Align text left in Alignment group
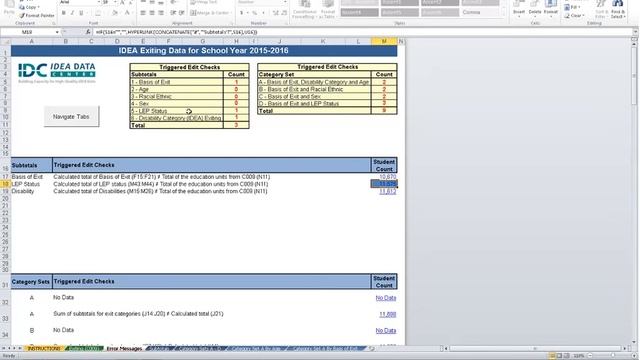This screenshot has height=360, width=640. tap(143, 13)
